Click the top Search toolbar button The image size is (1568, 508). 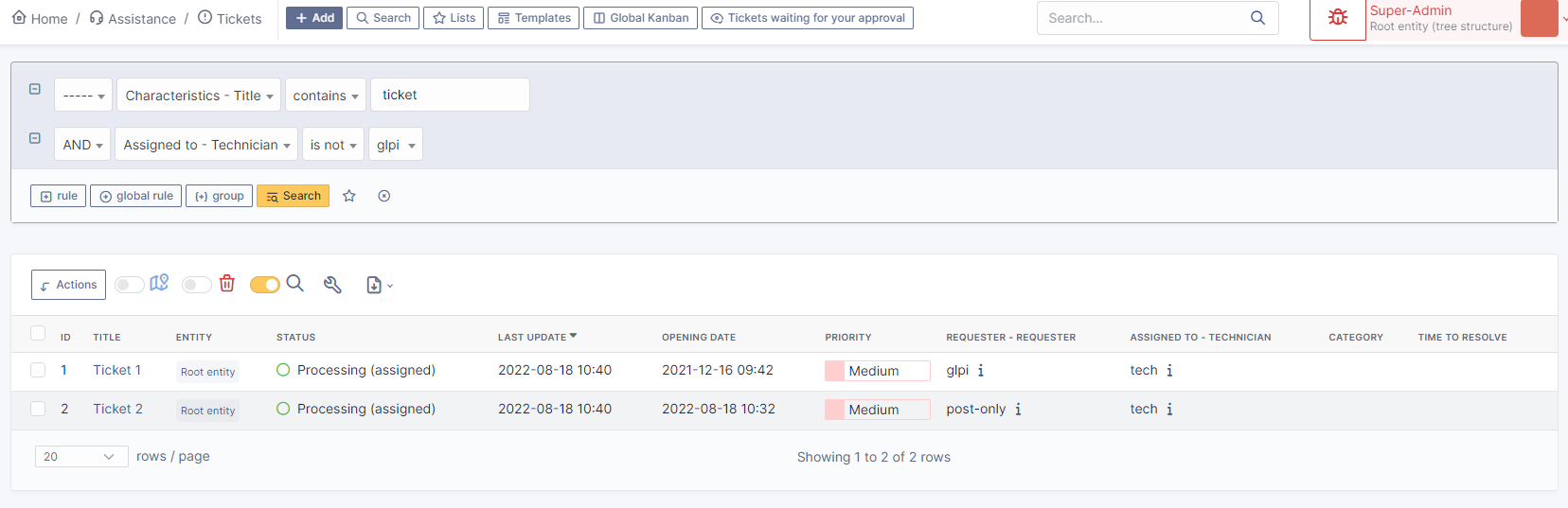383,18
